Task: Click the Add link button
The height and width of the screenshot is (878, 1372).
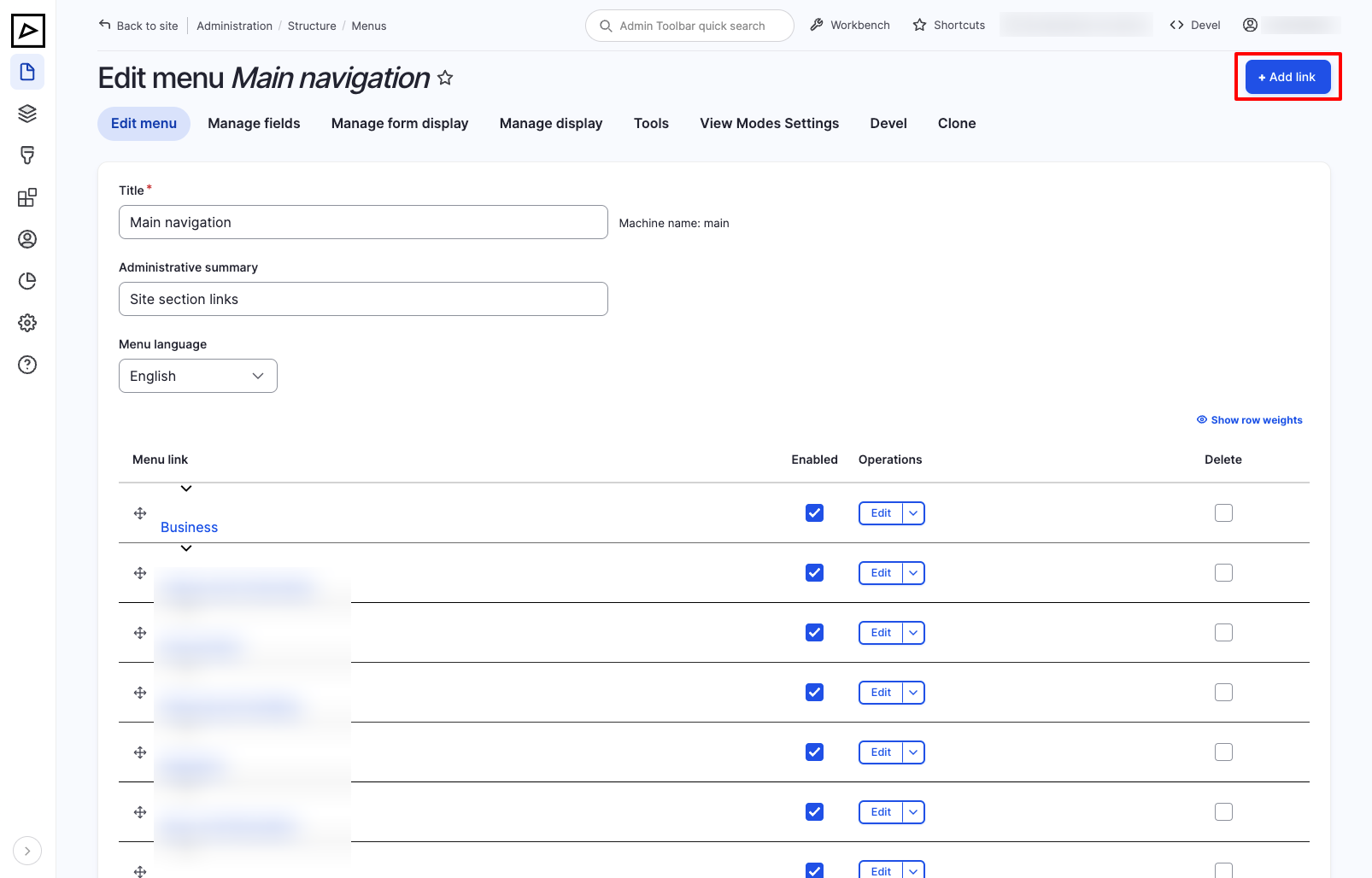Action: click(x=1287, y=76)
